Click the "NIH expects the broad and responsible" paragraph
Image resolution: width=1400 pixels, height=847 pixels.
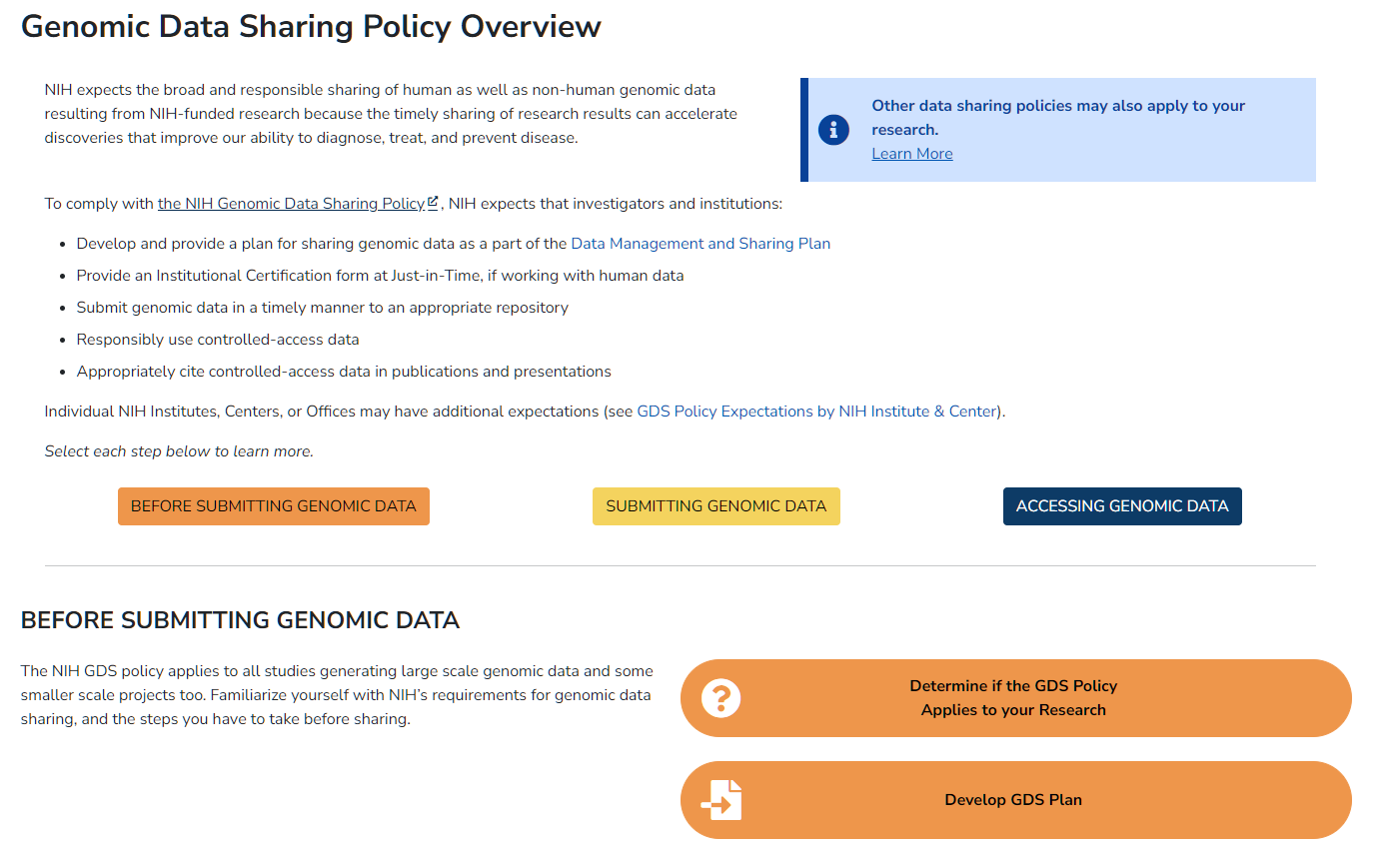point(391,114)
